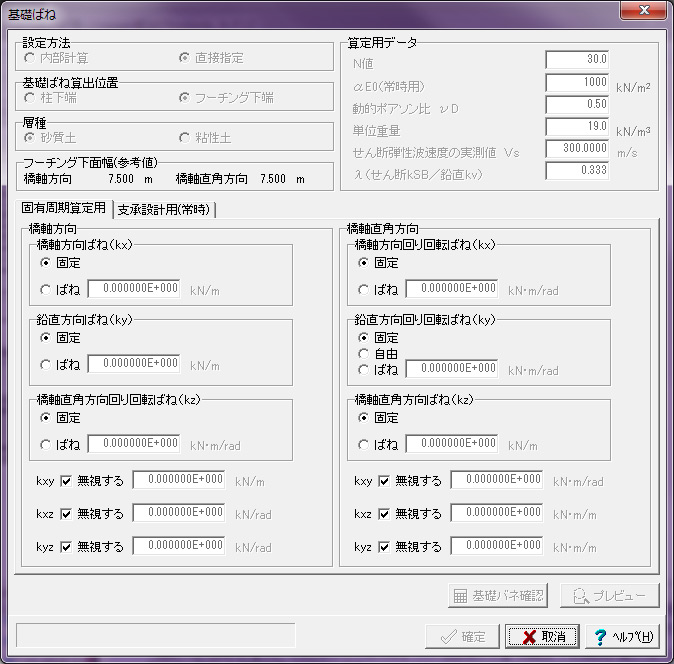Click 橋軸方向回り回転ばね(kx) value field

click(452, 288)
